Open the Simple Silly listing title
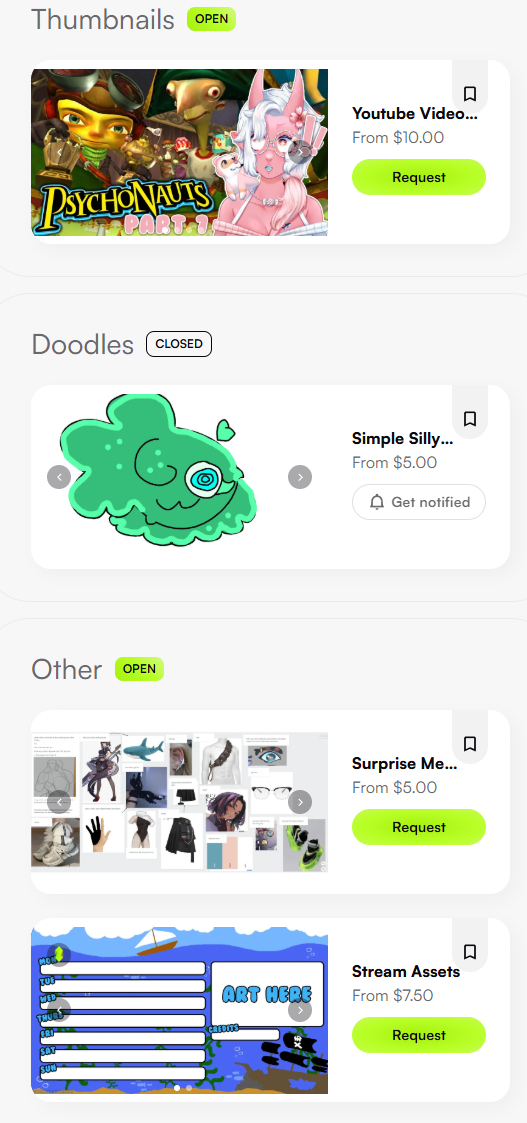Viewport: 527px width, 1123px height. pos(402,438)
